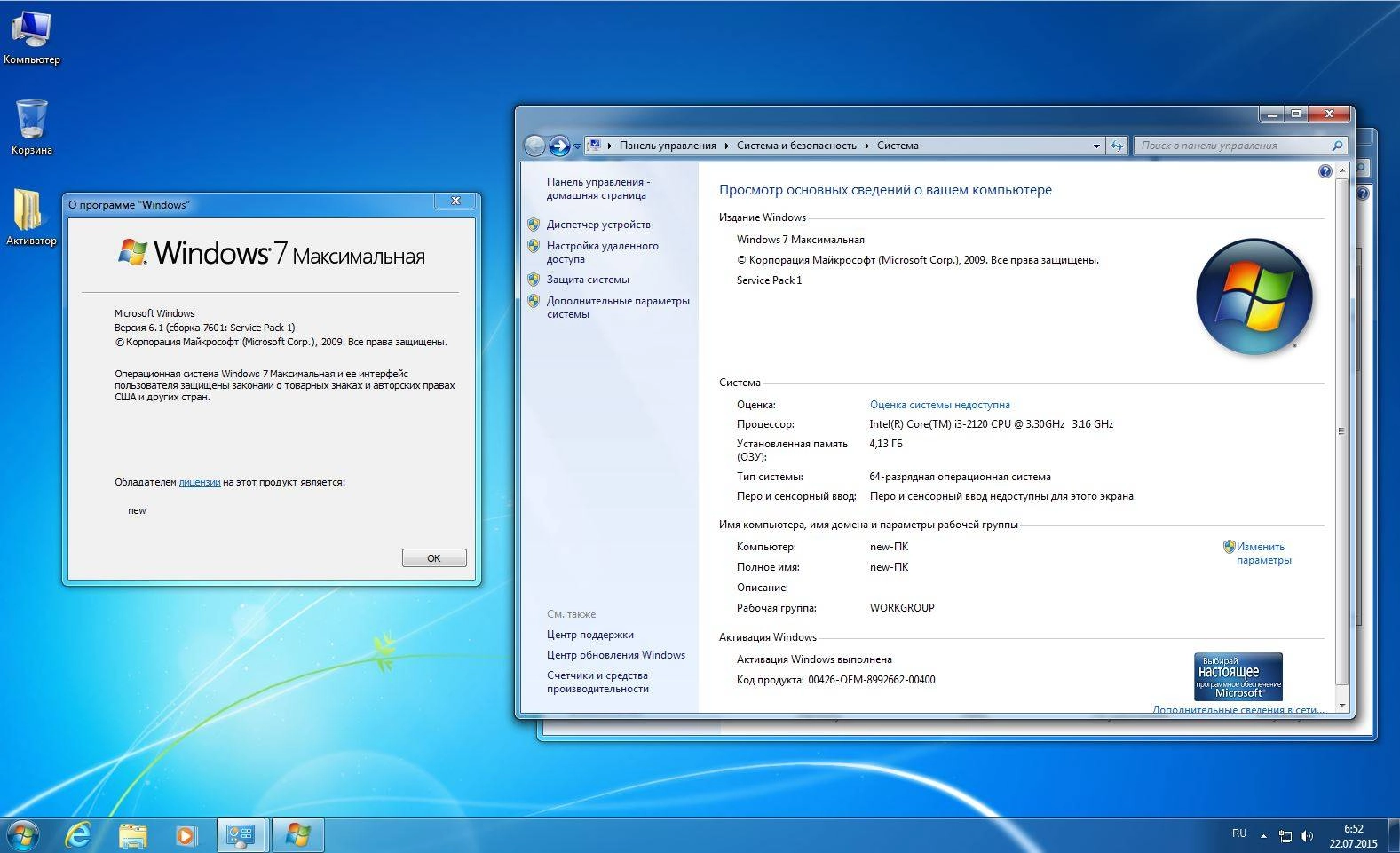Viewport: 1400px width, 853px height.
Task: Click Система и безопасность breadcrumb segment
Action: (796, 146)
